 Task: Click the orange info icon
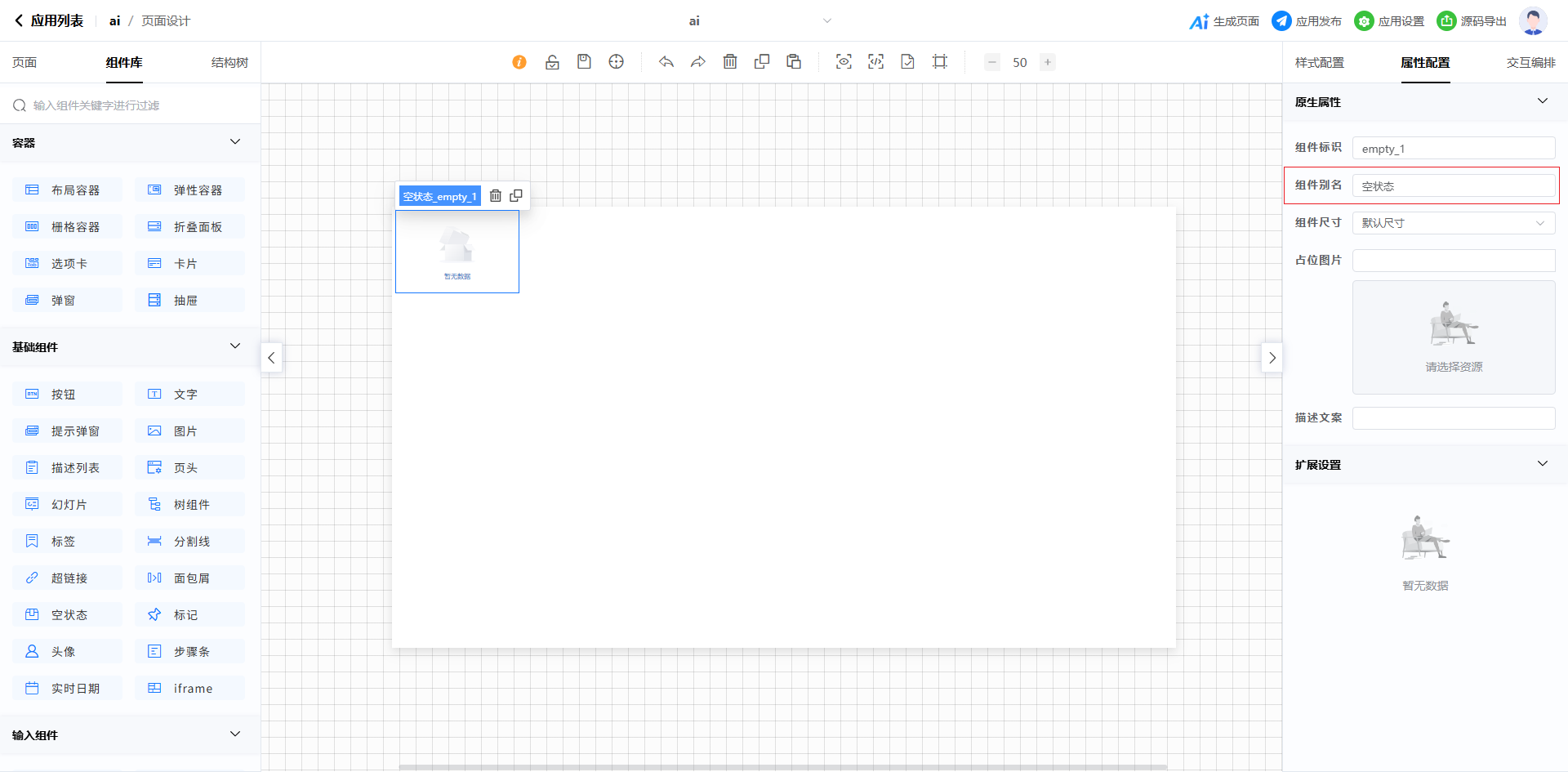[x=519, y=62]
